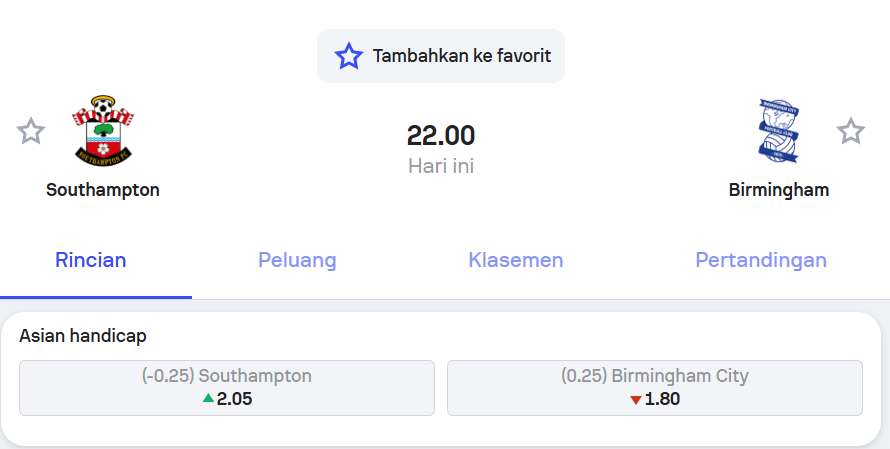Viewport: 890px width, 449px height.
Task: Switch to the Peluang tab
Action: 297,261
